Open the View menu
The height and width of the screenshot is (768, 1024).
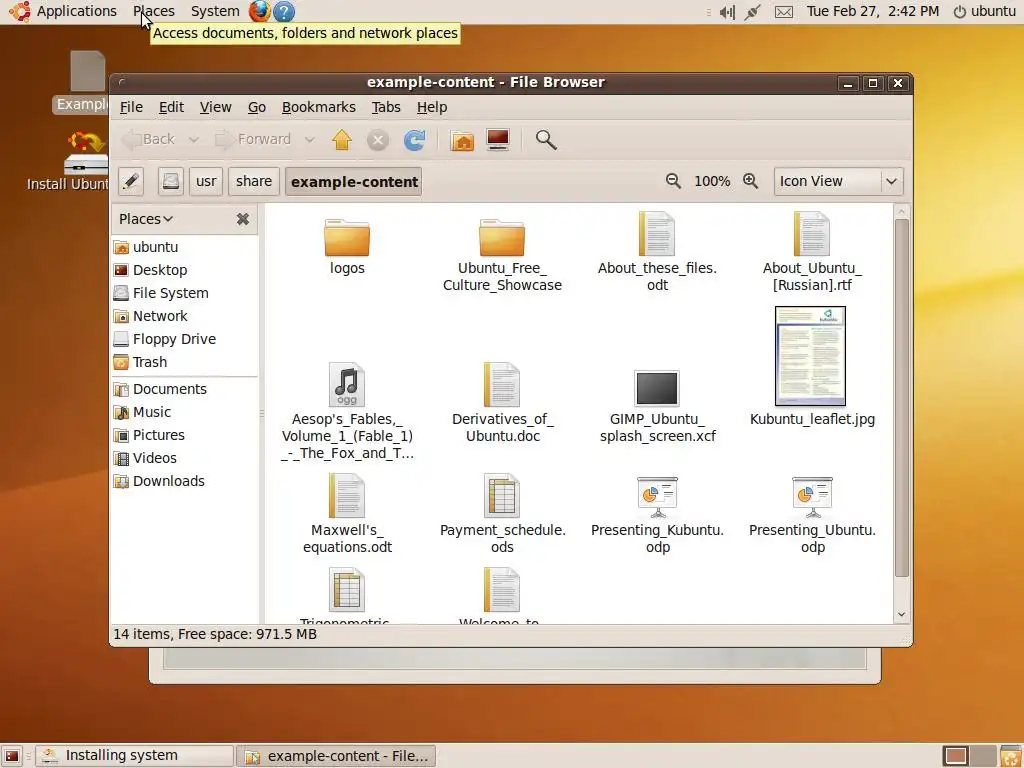pyautogui.click(x=216, y=107)
